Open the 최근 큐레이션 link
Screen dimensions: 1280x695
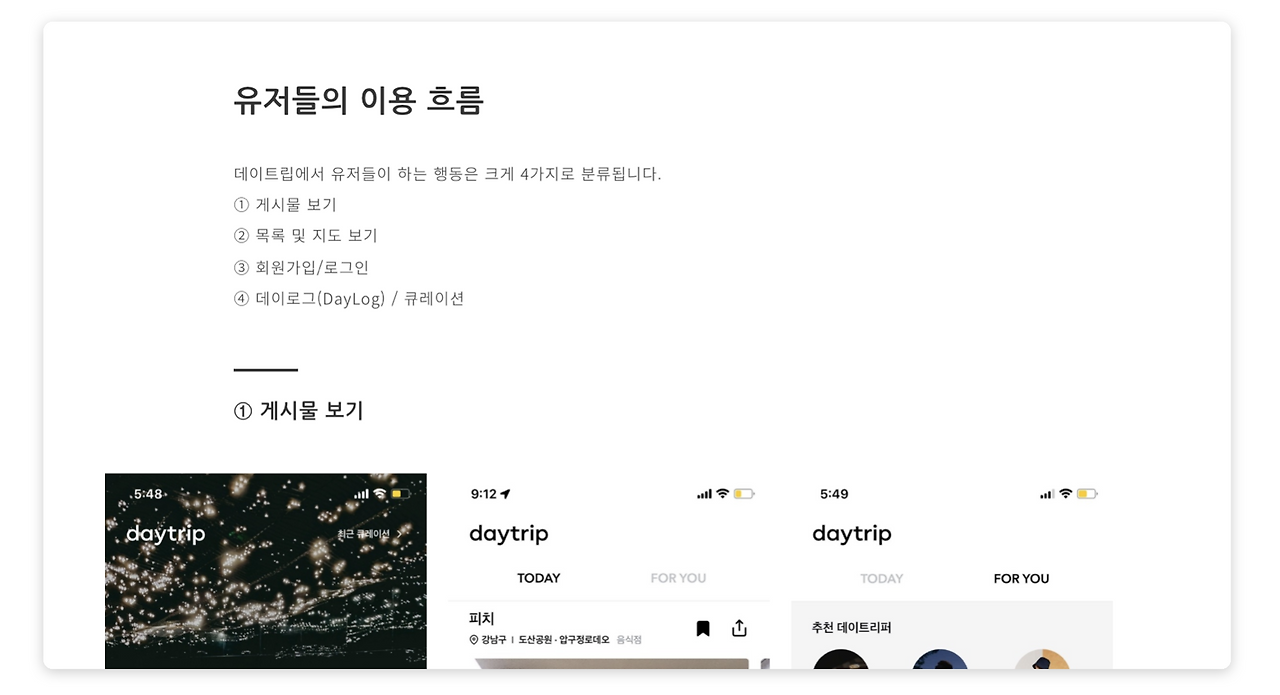pos(364,534)
